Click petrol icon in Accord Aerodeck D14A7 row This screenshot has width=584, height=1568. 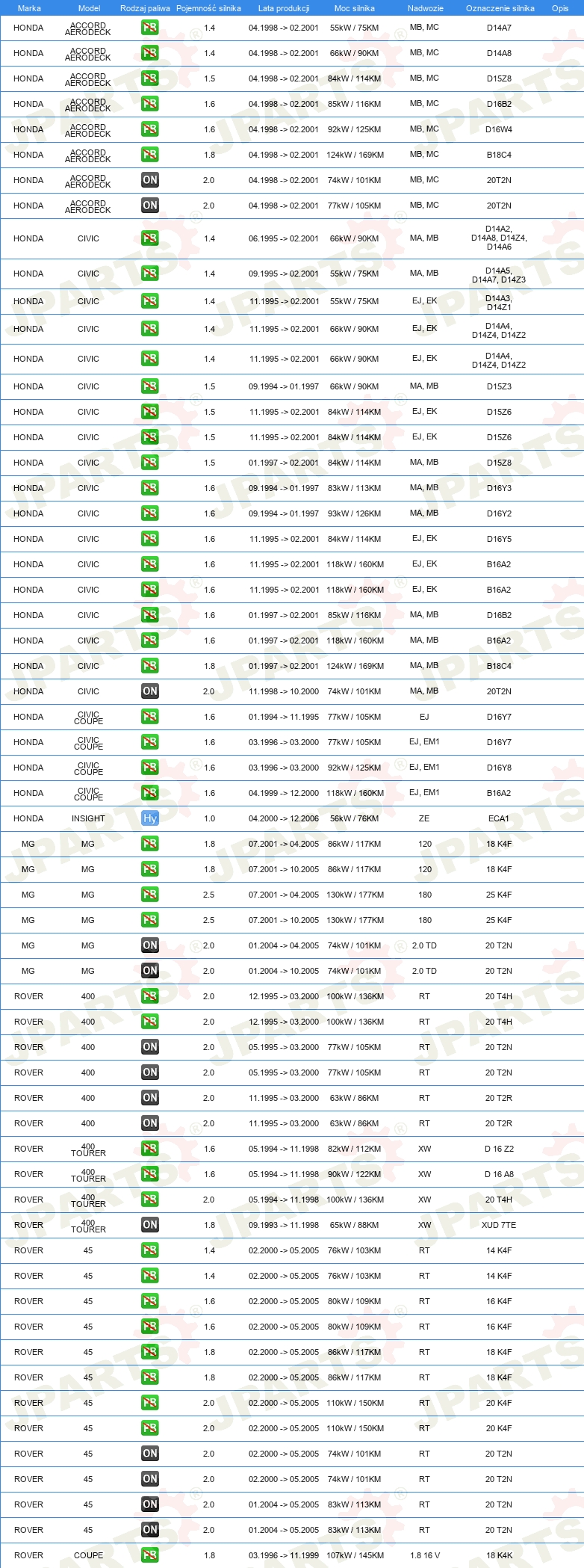point(150,28)
